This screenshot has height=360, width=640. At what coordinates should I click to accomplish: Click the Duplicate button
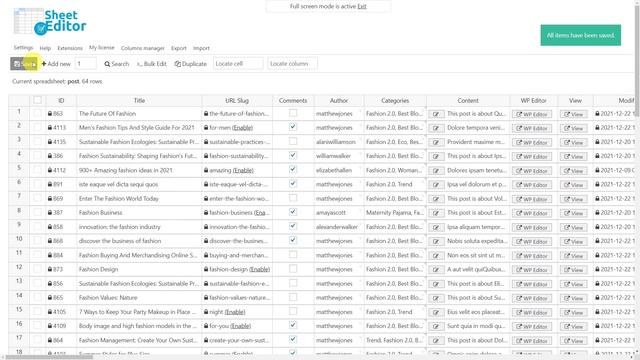pos(191,64)
